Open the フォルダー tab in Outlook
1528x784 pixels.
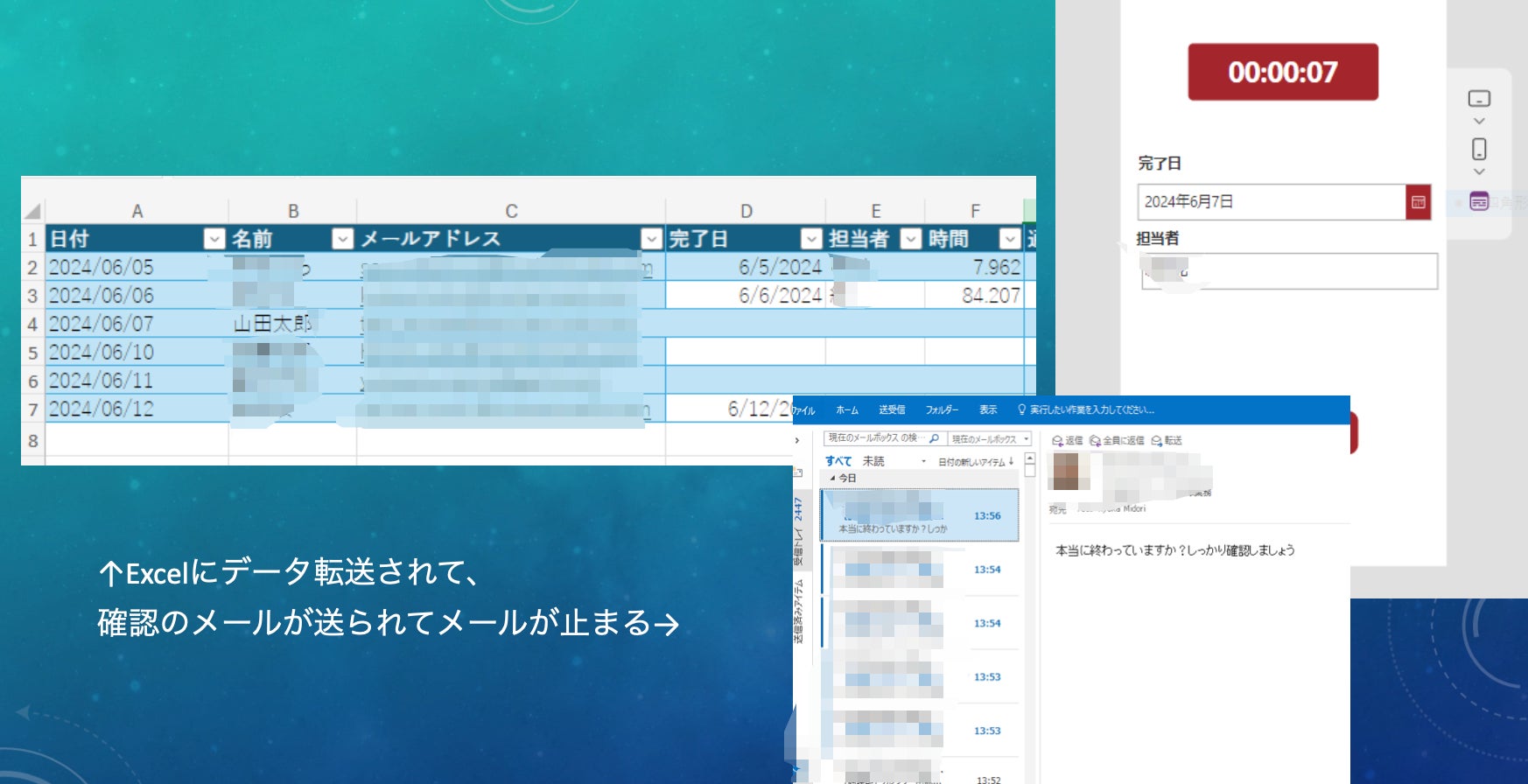(x=942, y=409)
